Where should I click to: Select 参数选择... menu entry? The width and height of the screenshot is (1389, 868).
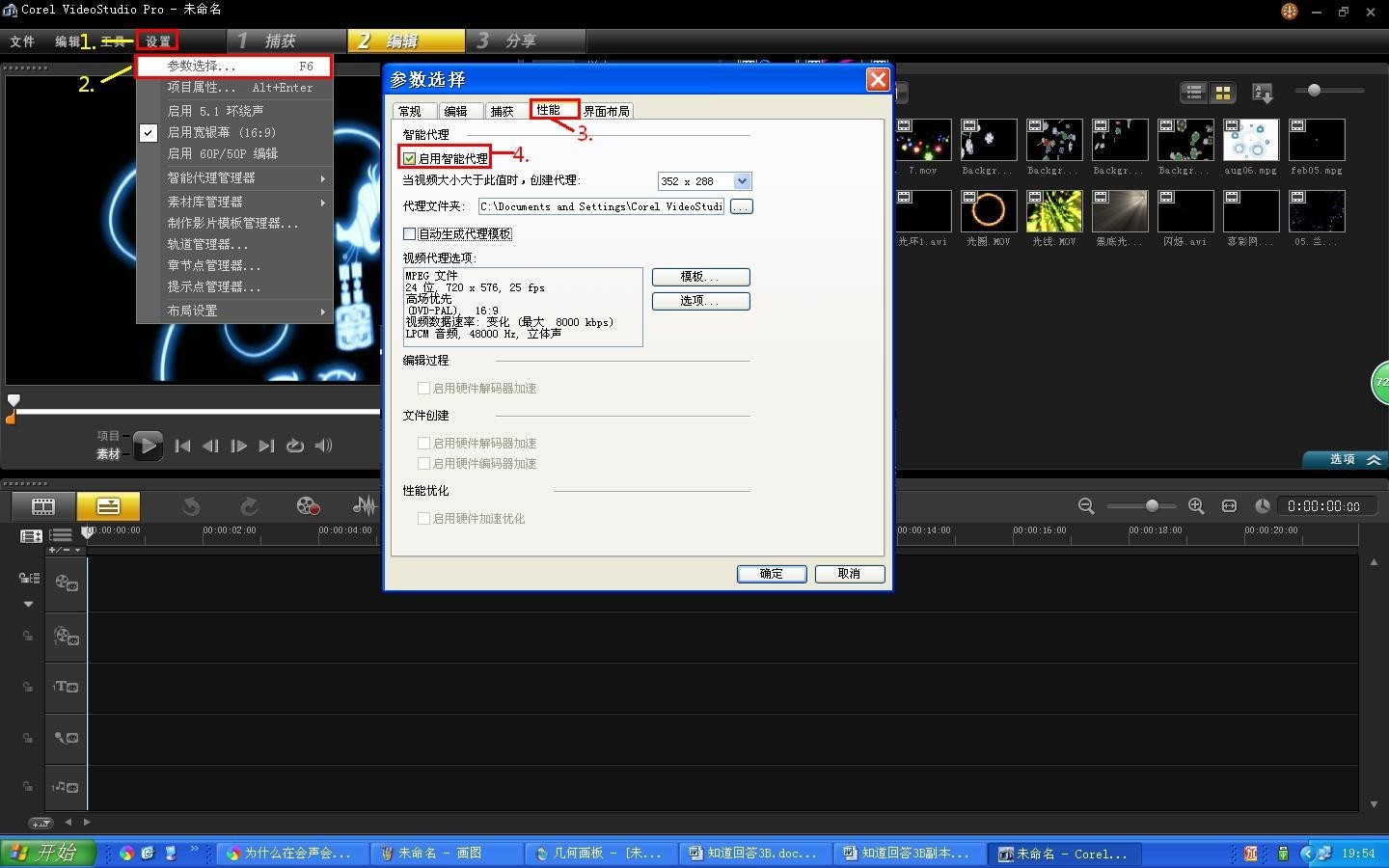pyautogui.click(x=234, y=66)
